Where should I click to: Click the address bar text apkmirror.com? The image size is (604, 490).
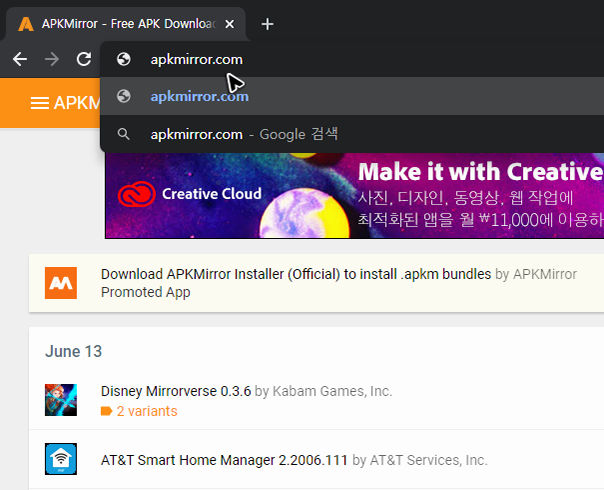[196, 60]
